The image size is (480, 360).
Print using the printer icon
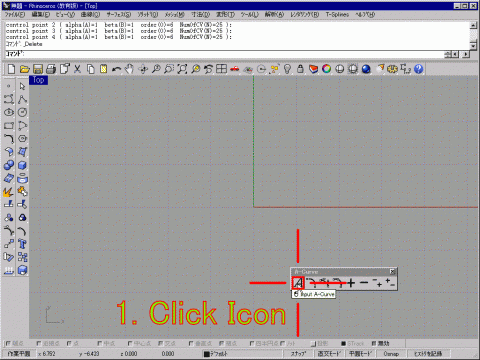pyautogui.click(x=51, y=69)
